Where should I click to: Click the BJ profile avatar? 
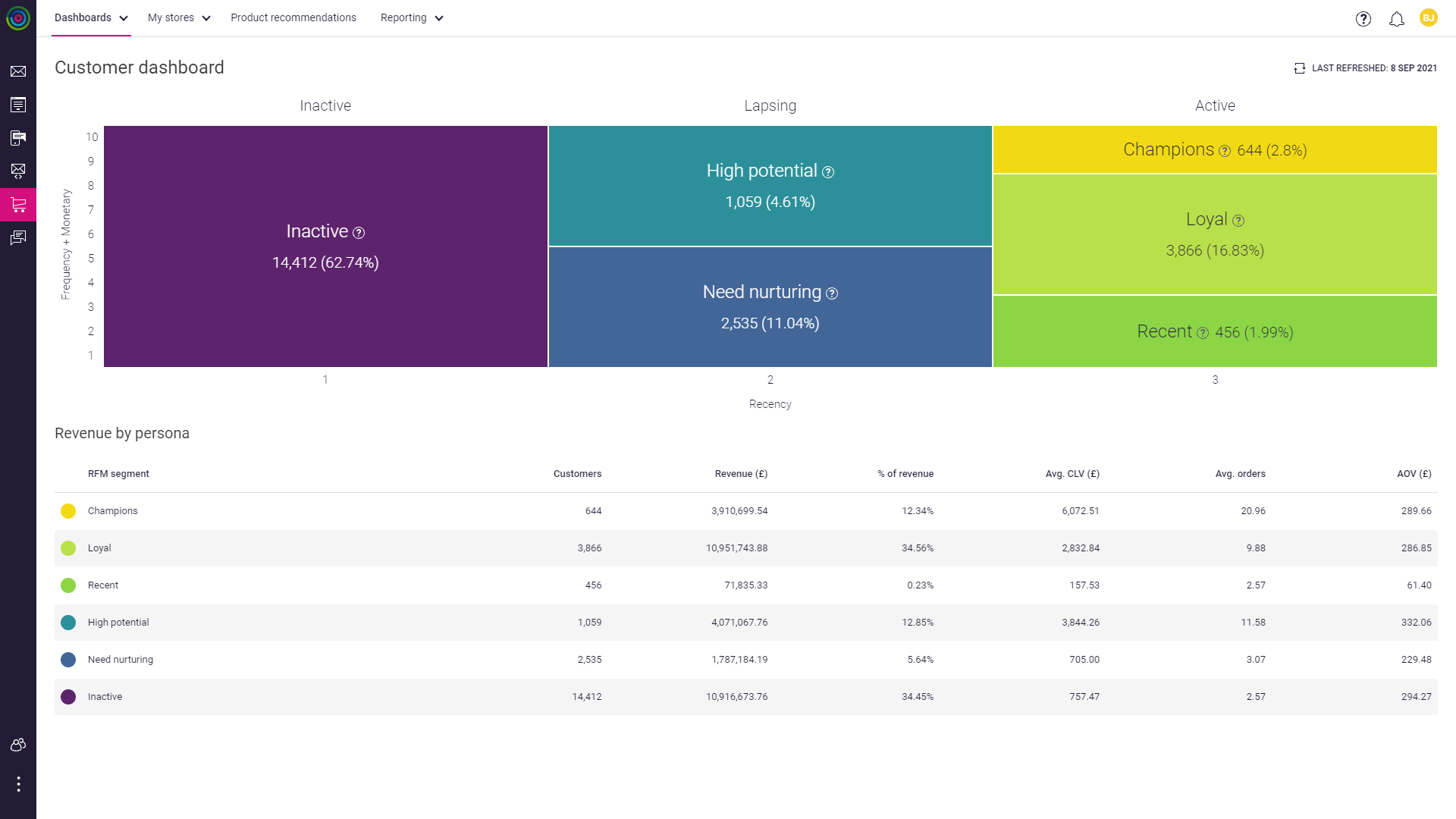click(x=1429, y=19)
